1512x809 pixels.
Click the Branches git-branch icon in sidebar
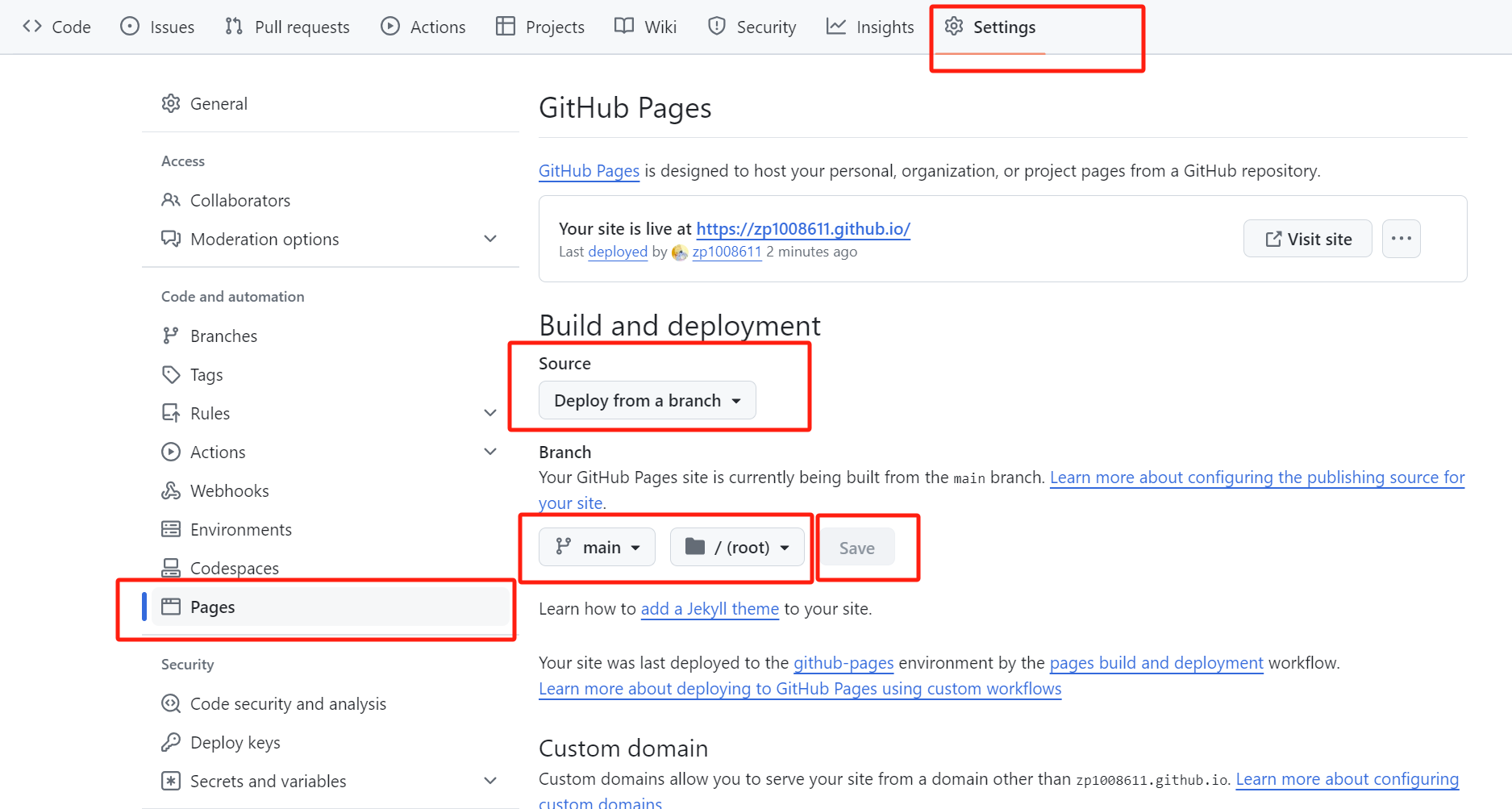click(171, 336)
